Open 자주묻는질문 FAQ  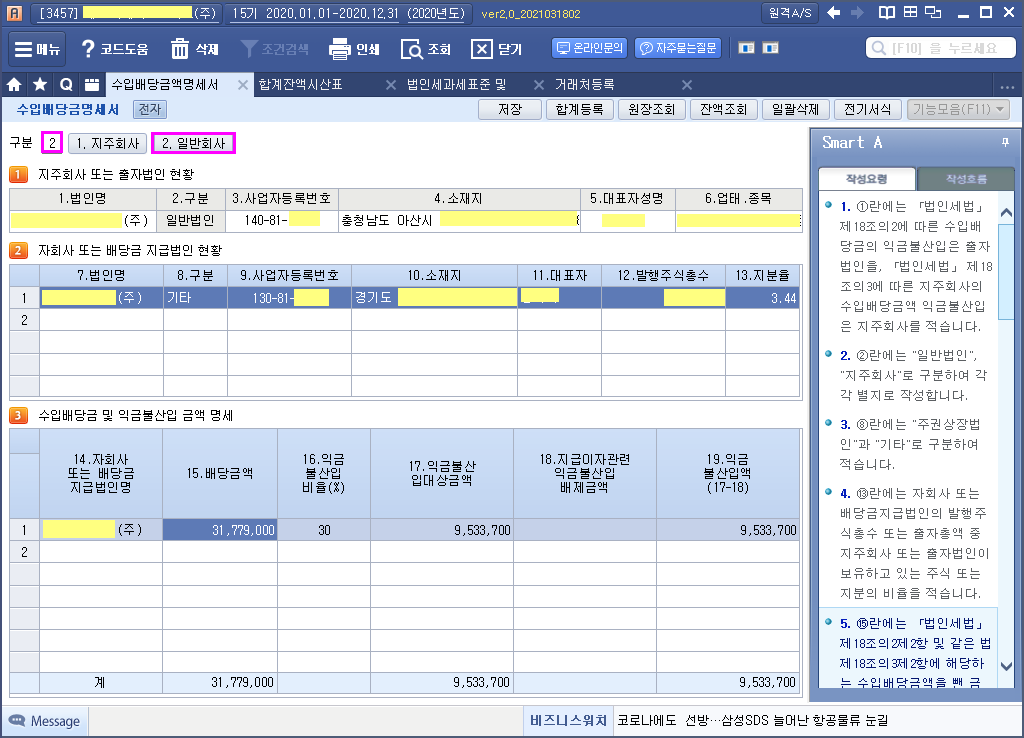(678, 48)
